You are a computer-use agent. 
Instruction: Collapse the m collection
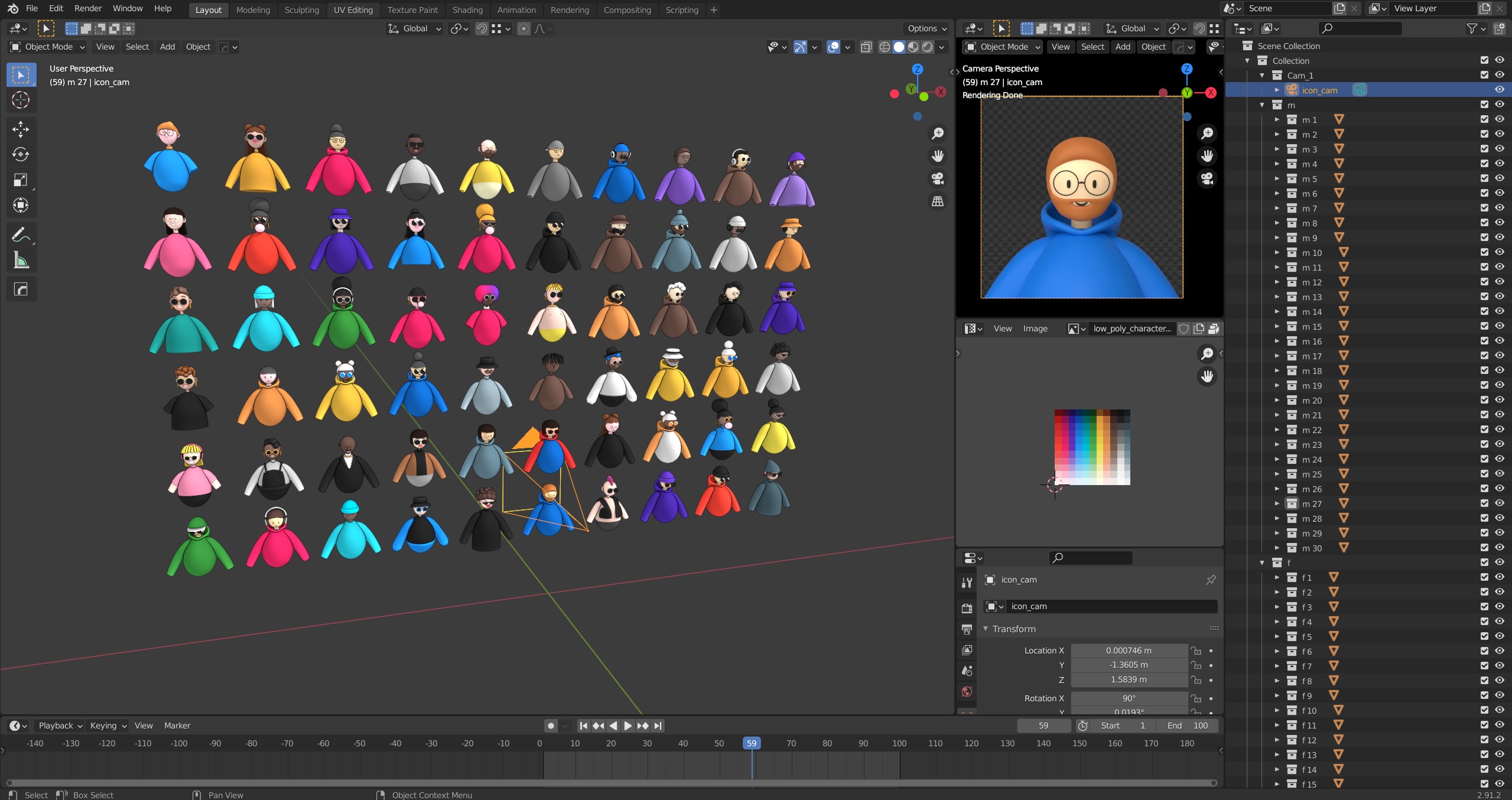coord(1262,105)
